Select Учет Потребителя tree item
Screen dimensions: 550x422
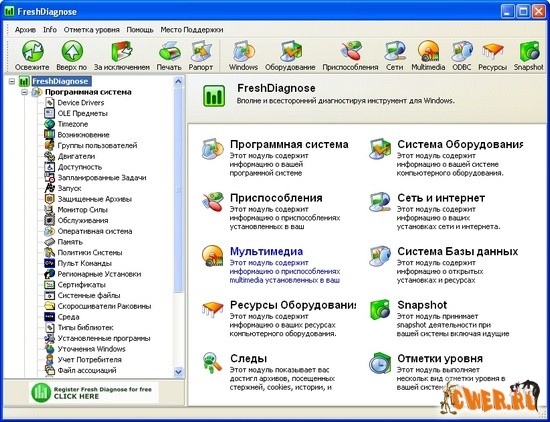coord(89,360)
